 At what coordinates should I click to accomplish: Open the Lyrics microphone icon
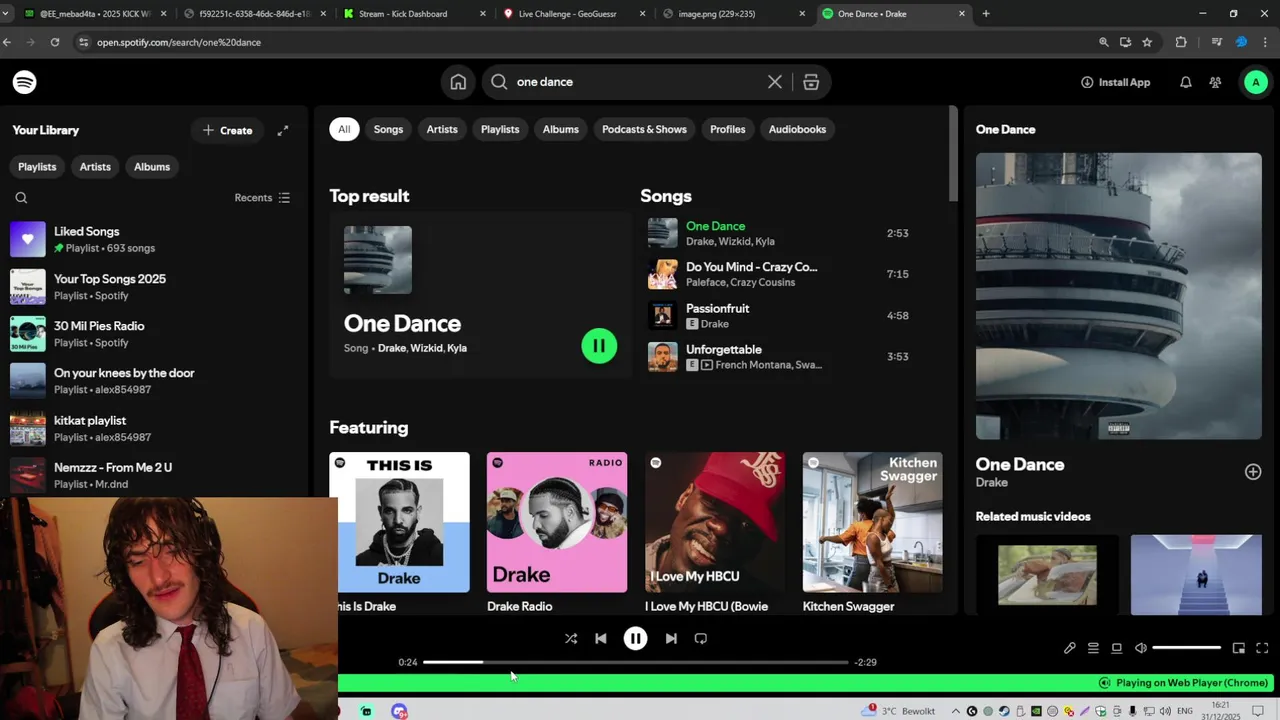point(1070,648)
